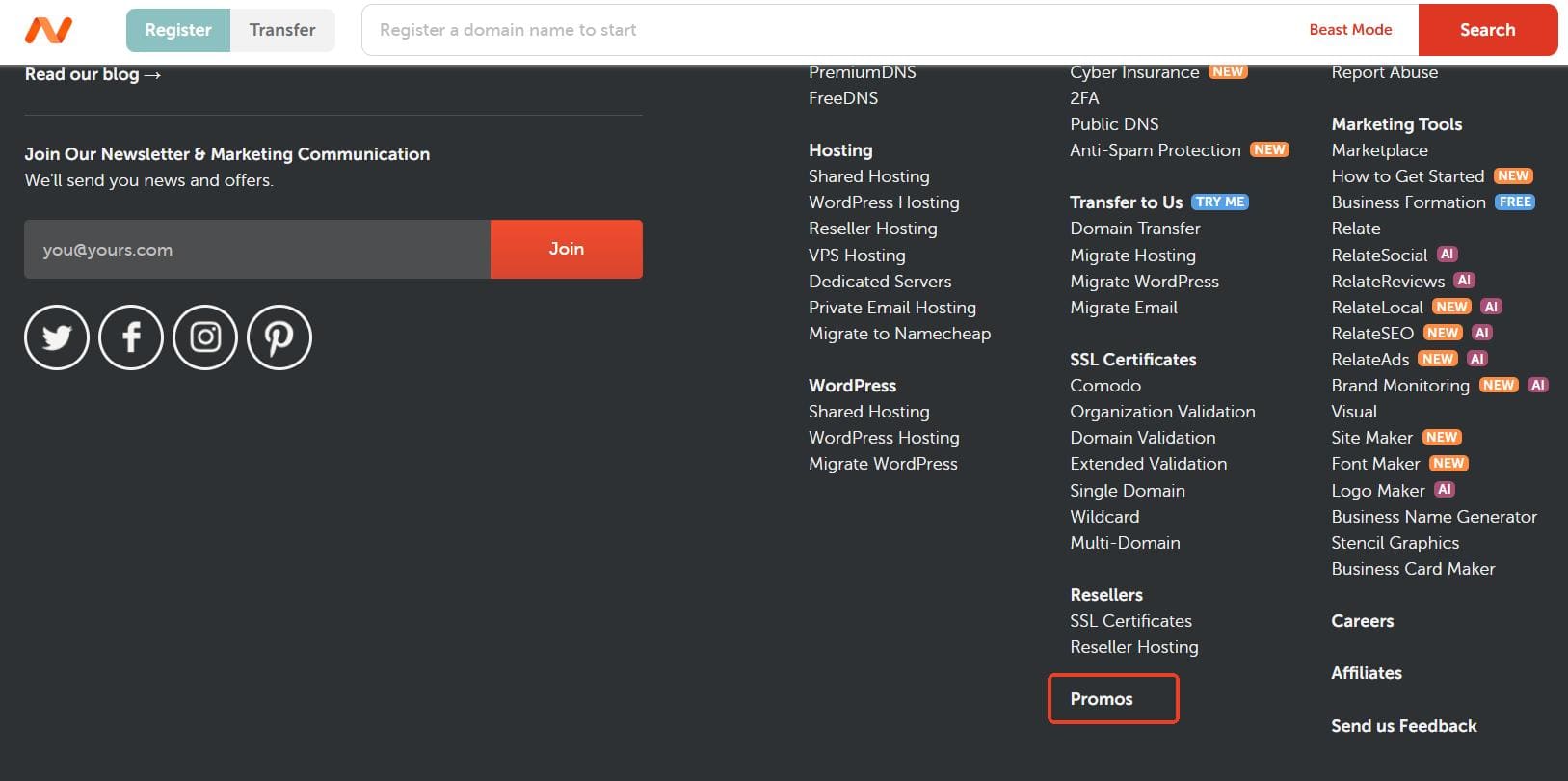Open SSL Certificates under Resellers
The width and height of the screenshot is (1568, 781).
[x=1130, y=621]
